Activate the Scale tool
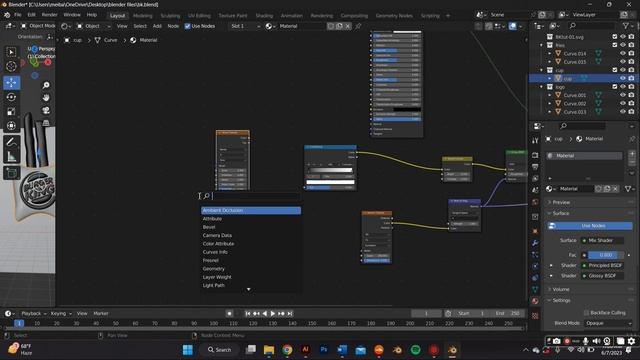Image resolution: width=640 pixels, height=360 pixels. [x=11, y=111]
